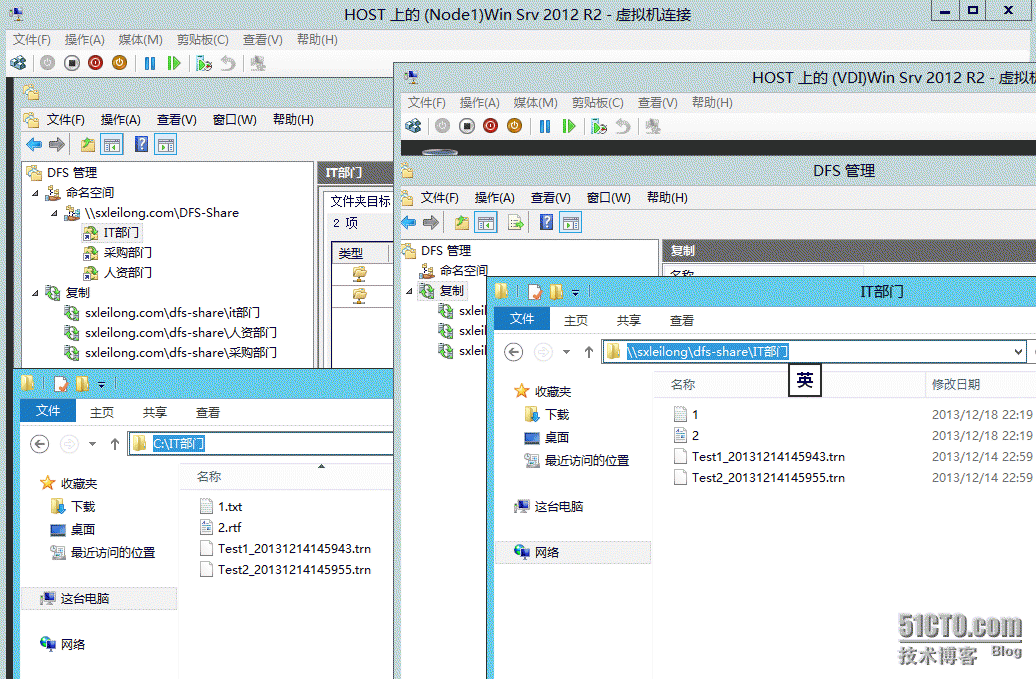This screenshot has height=679, width=1036.
Task: Click the Revert icon in the Node1 VM toolbar
Action: coord(228,63)
